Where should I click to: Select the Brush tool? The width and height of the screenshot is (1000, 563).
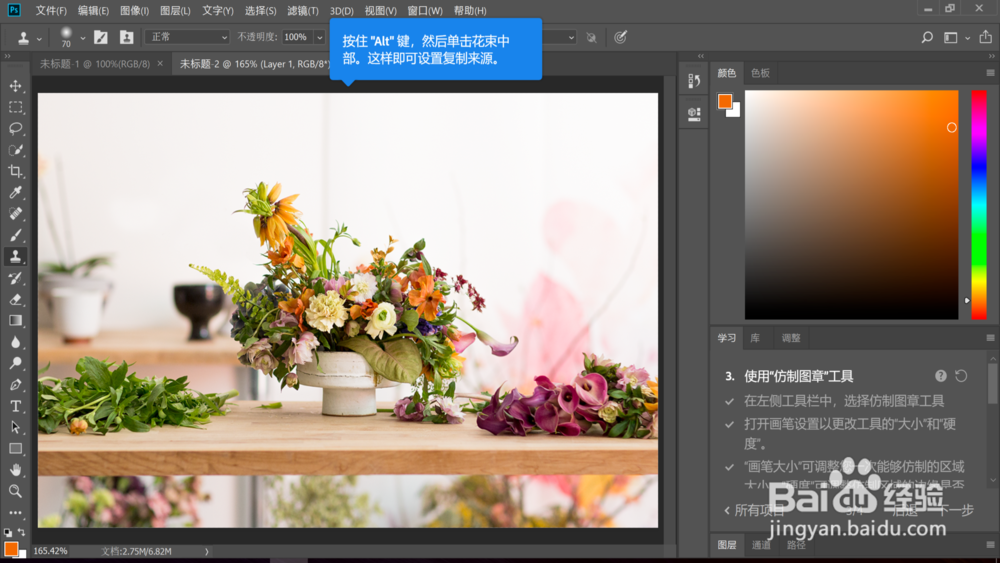[15, 235]
